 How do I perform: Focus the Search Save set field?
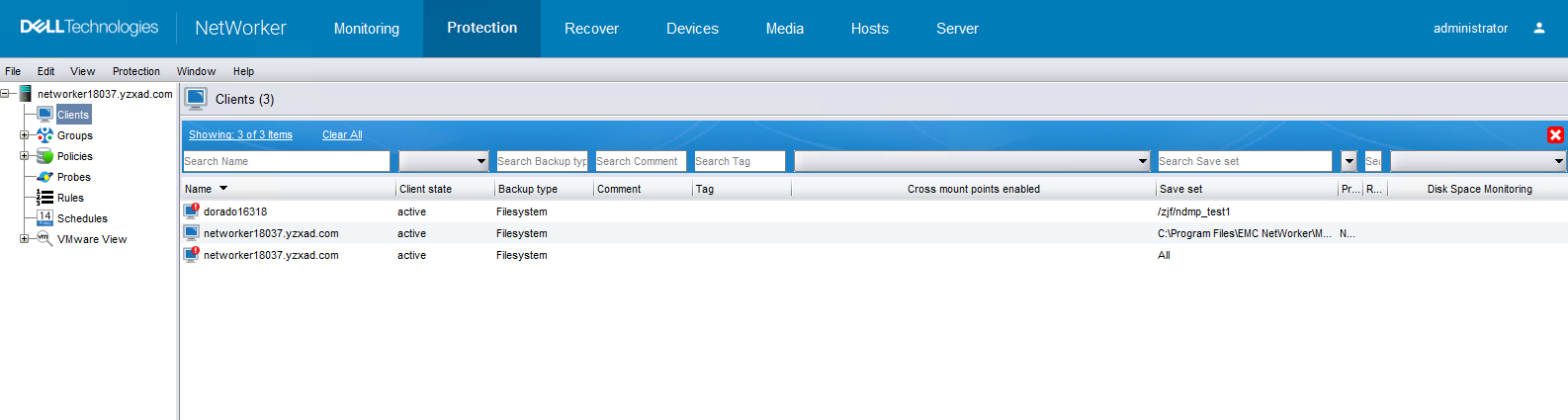point(1245,161)
